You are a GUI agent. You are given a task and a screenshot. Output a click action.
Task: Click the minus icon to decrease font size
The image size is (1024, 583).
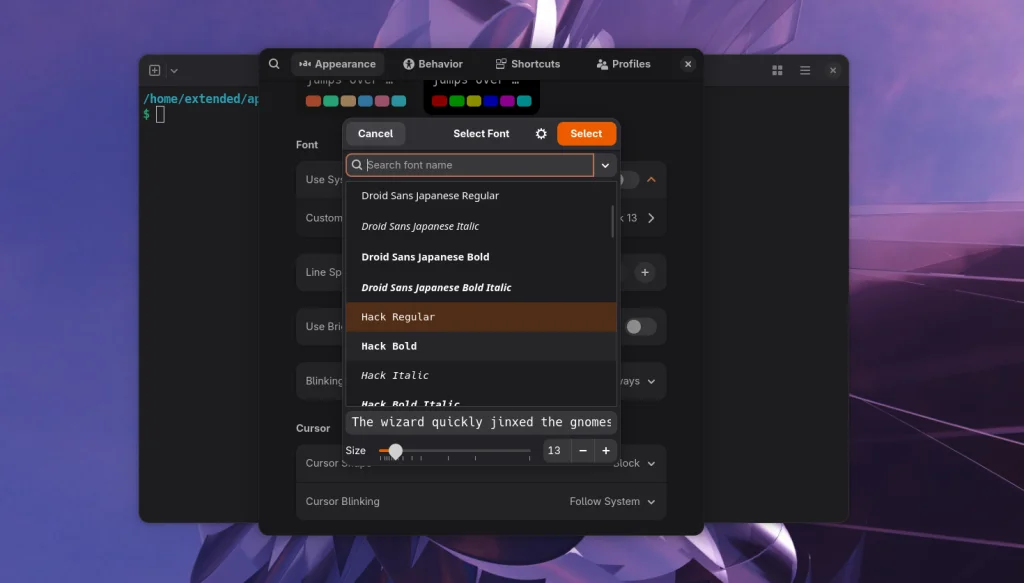point(583,450)
